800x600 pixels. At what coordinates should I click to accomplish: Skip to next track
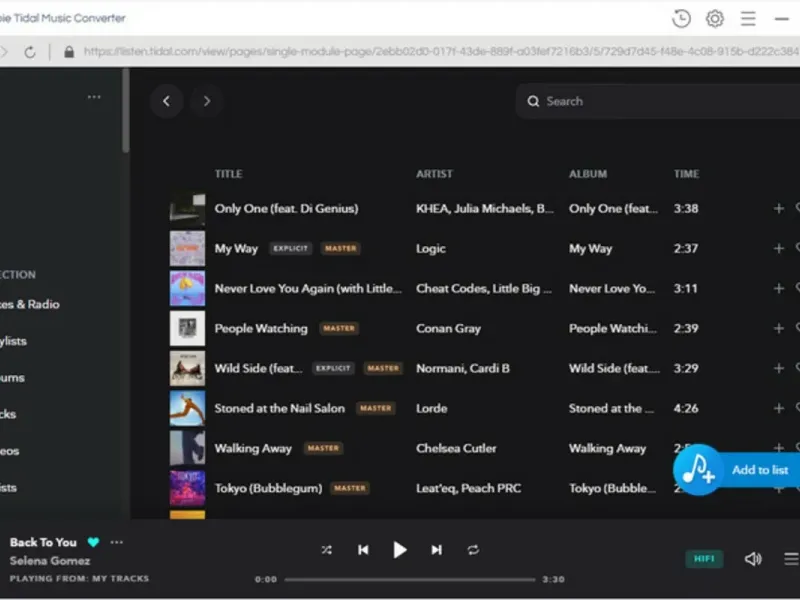[x=436, y=550]
